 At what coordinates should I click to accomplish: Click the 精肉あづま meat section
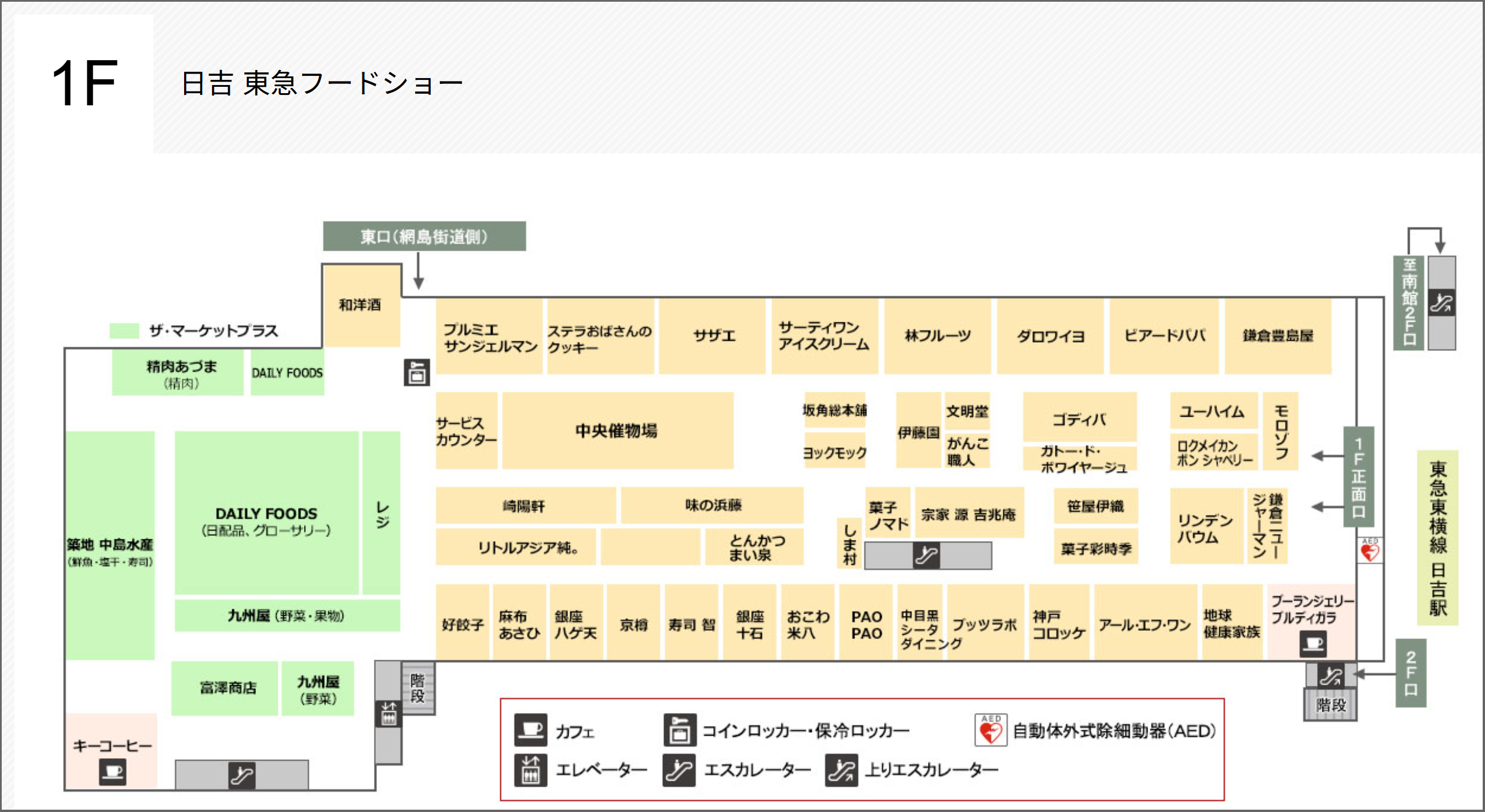click(178, 372)
